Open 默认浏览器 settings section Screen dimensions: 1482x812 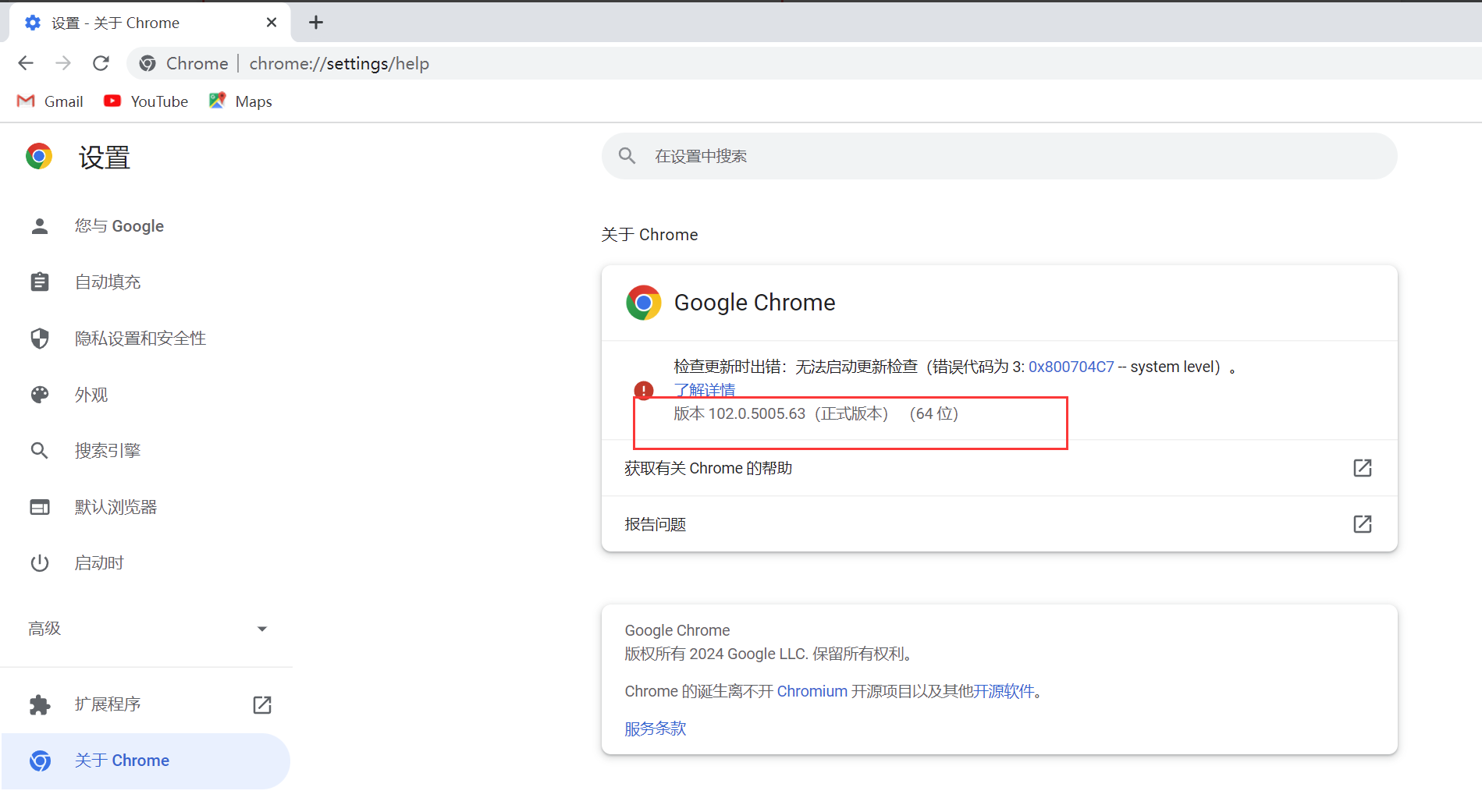pos(146,507)
